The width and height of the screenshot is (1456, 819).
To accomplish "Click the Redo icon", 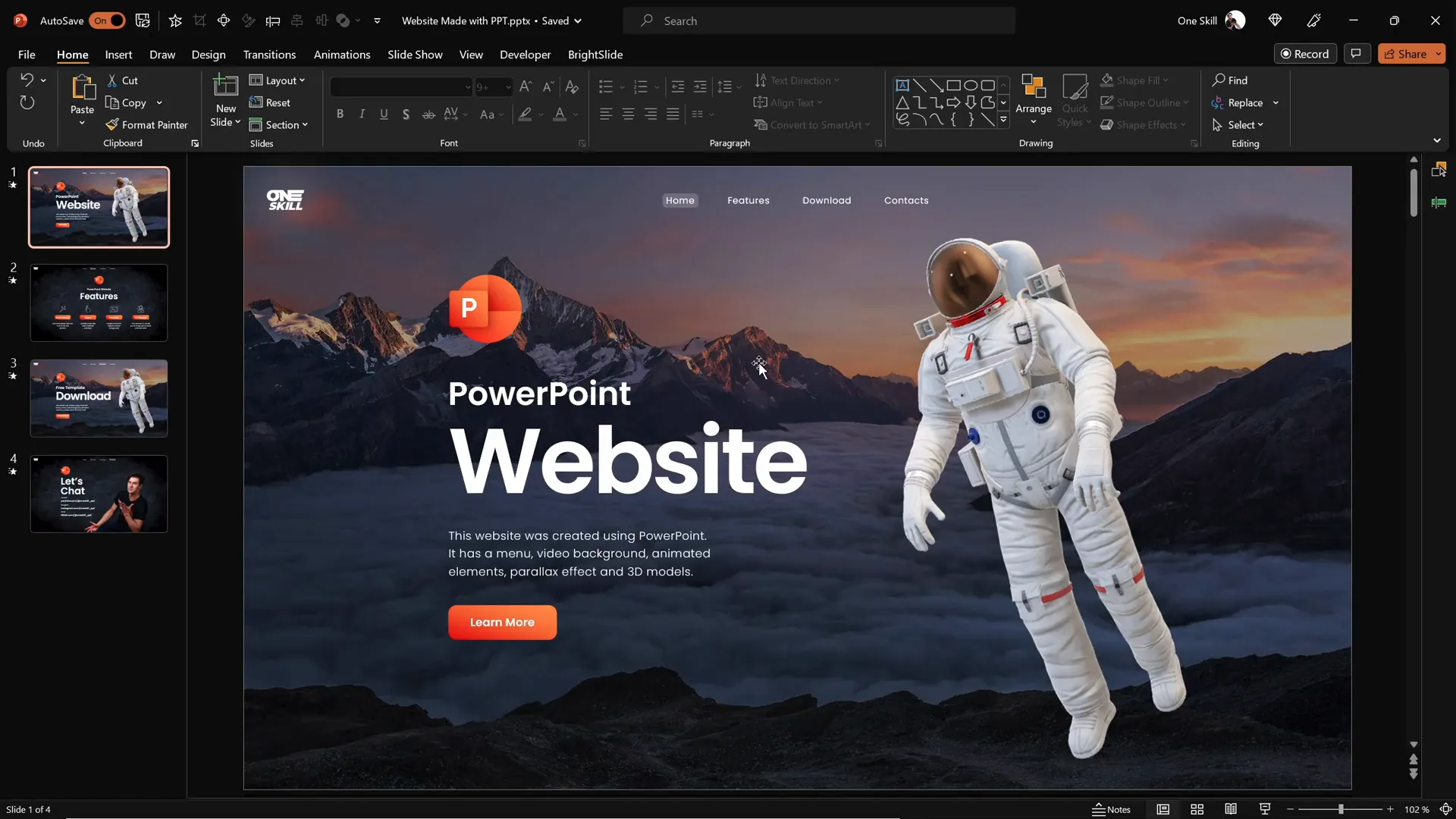I will click(x=27, y=102).
